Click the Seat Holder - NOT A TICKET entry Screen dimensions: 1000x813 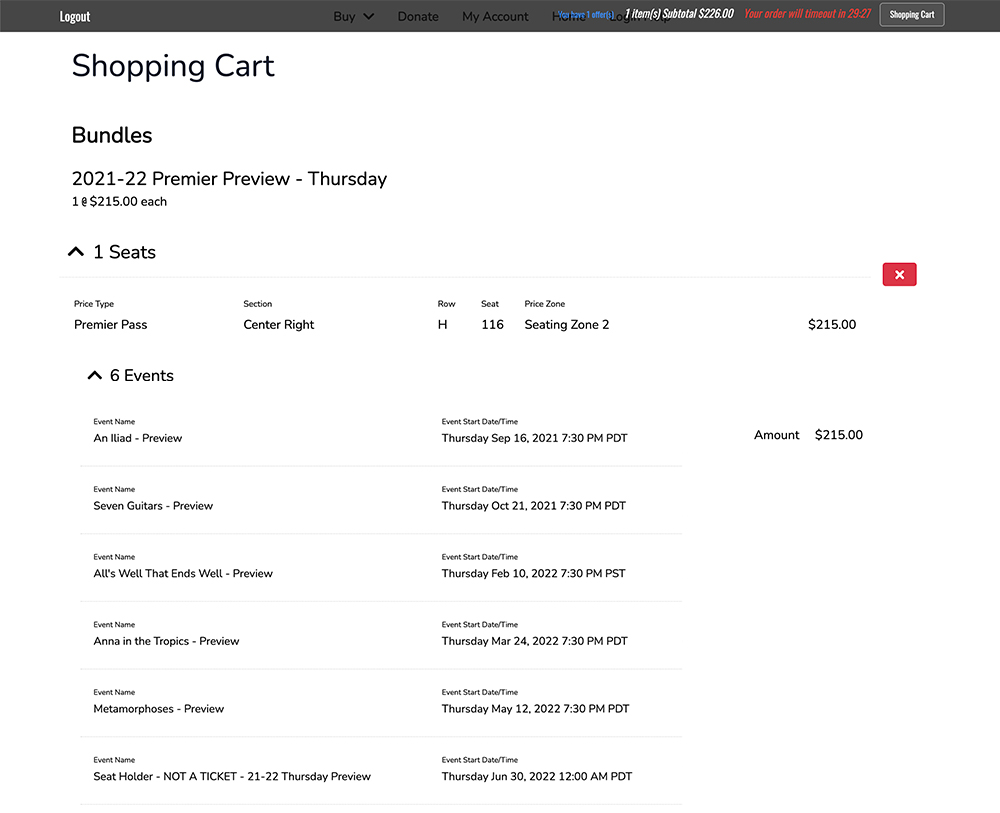coord(232,776)
